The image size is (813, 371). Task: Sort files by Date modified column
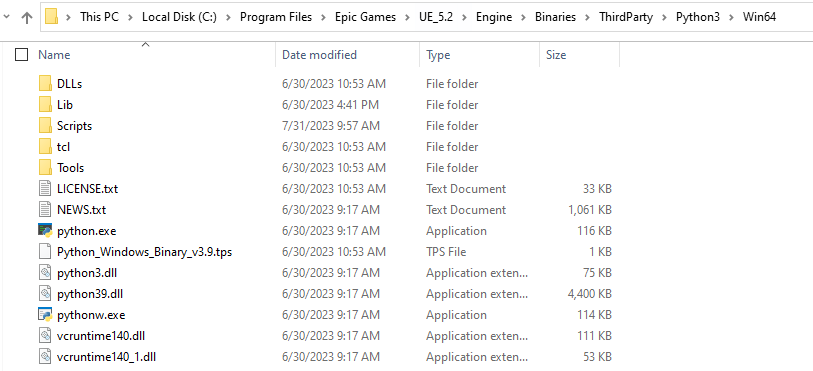pos(319,55)
